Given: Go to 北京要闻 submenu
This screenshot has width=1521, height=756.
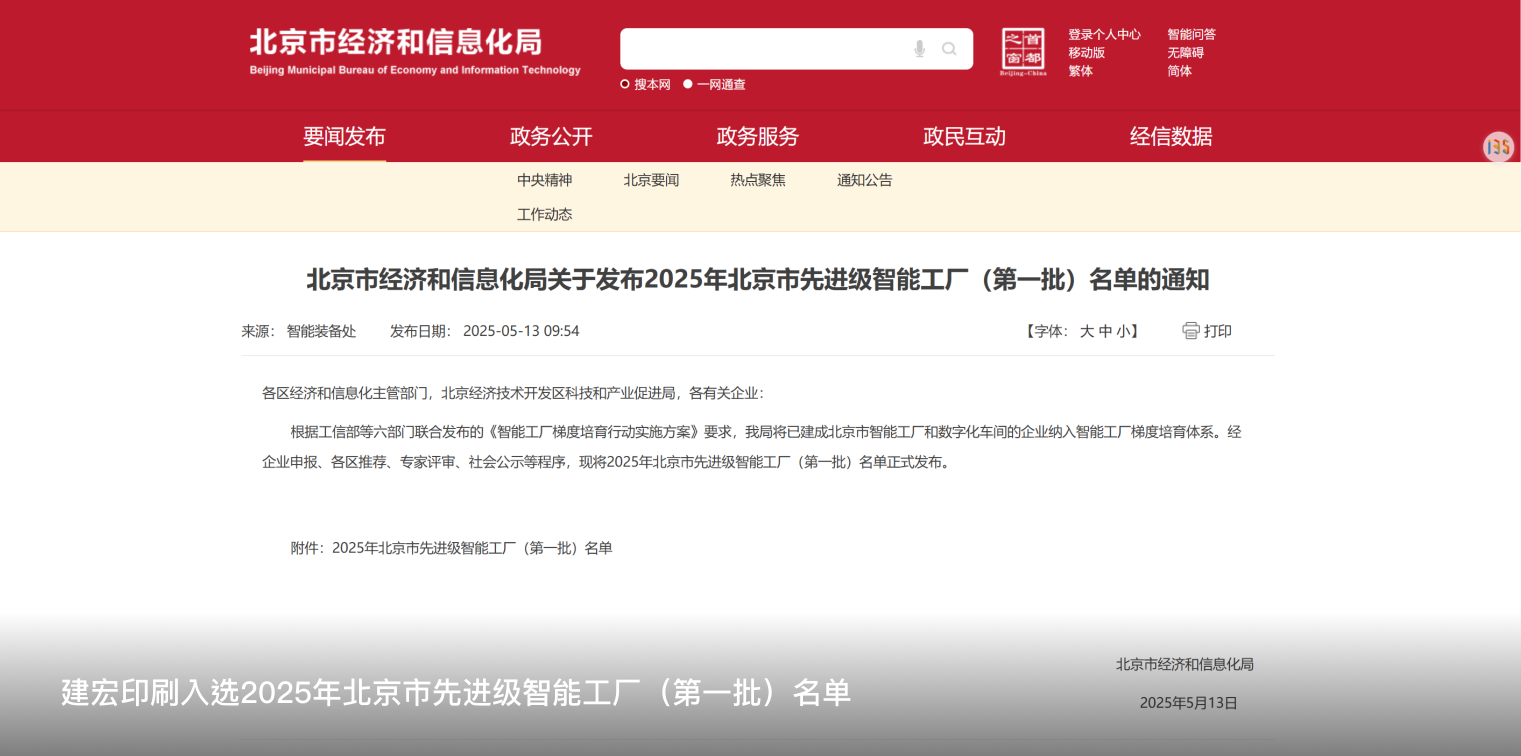Looking at the screenshot, I should point(651,180).
